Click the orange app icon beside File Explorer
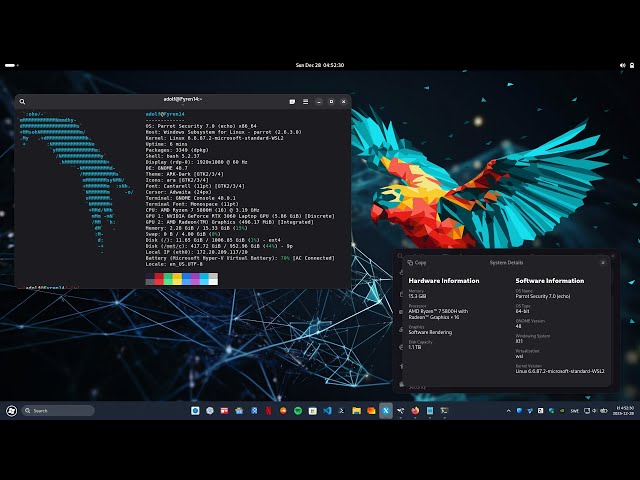This screenshot has width=640, height=480. (371, 411)
